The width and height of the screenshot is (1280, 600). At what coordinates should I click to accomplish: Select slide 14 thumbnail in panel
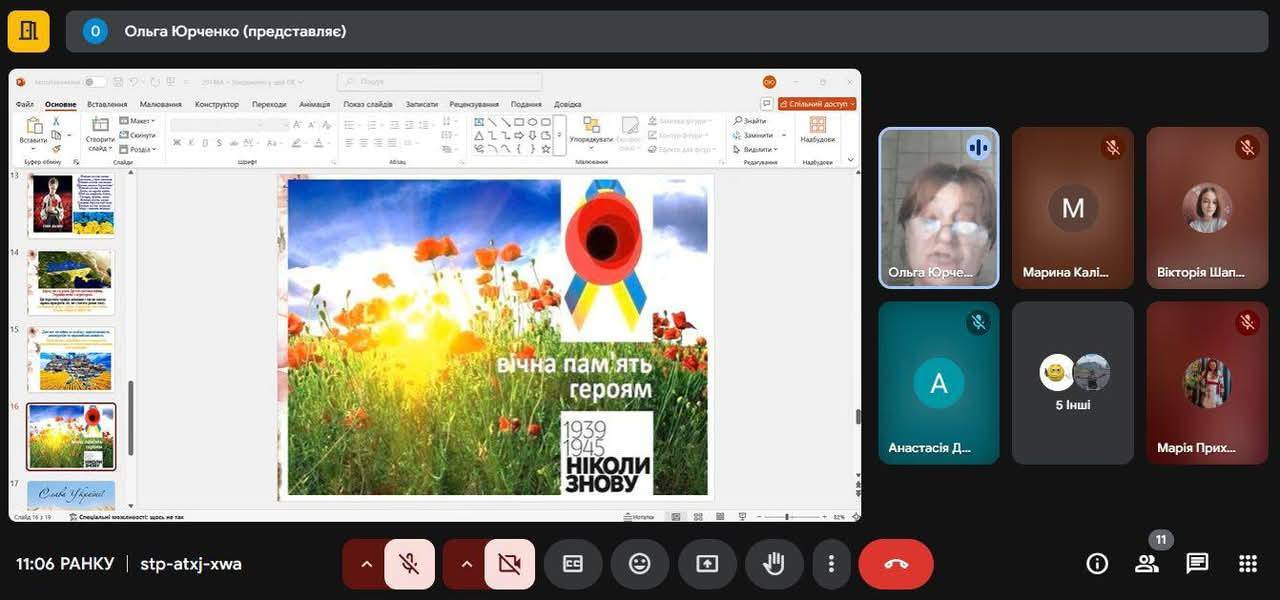[x=71, y=282]
